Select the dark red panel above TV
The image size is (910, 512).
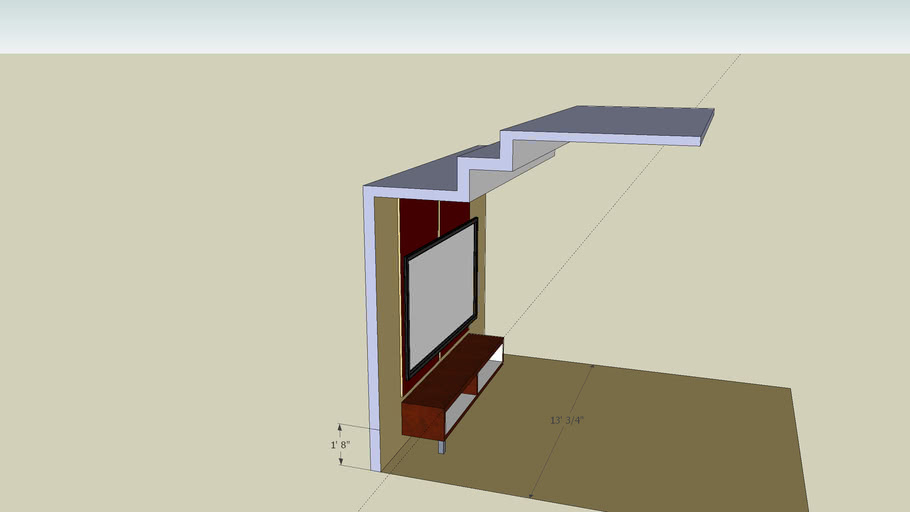point(418,222)
